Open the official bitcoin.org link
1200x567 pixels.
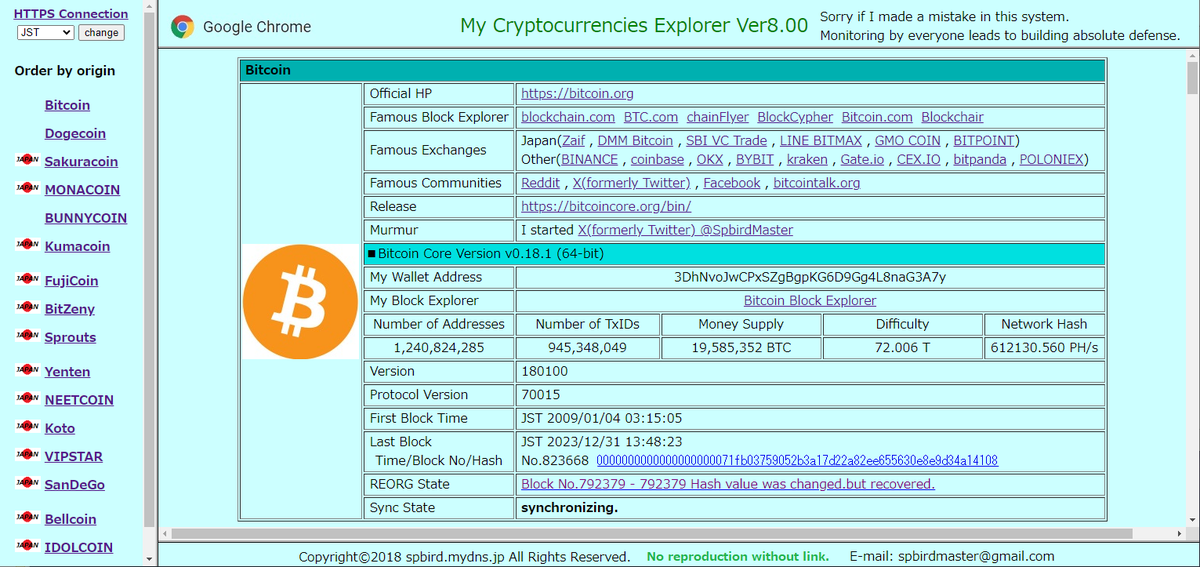(578, 94)
